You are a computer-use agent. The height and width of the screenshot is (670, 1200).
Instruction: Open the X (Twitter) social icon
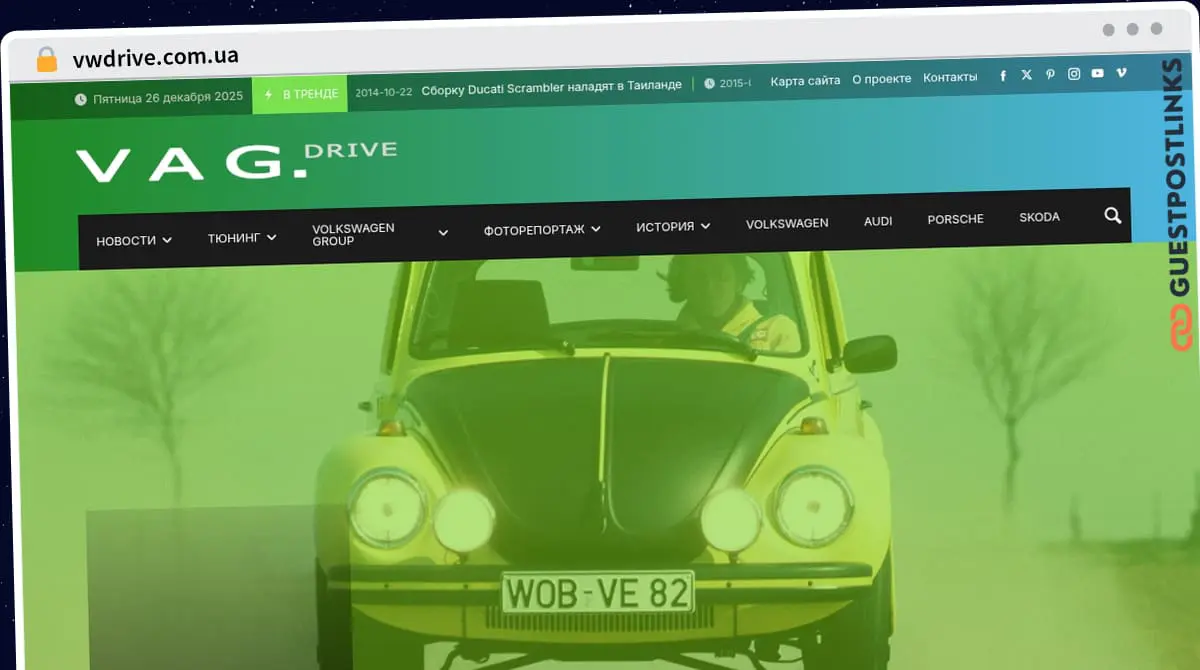click(1027, 75)
